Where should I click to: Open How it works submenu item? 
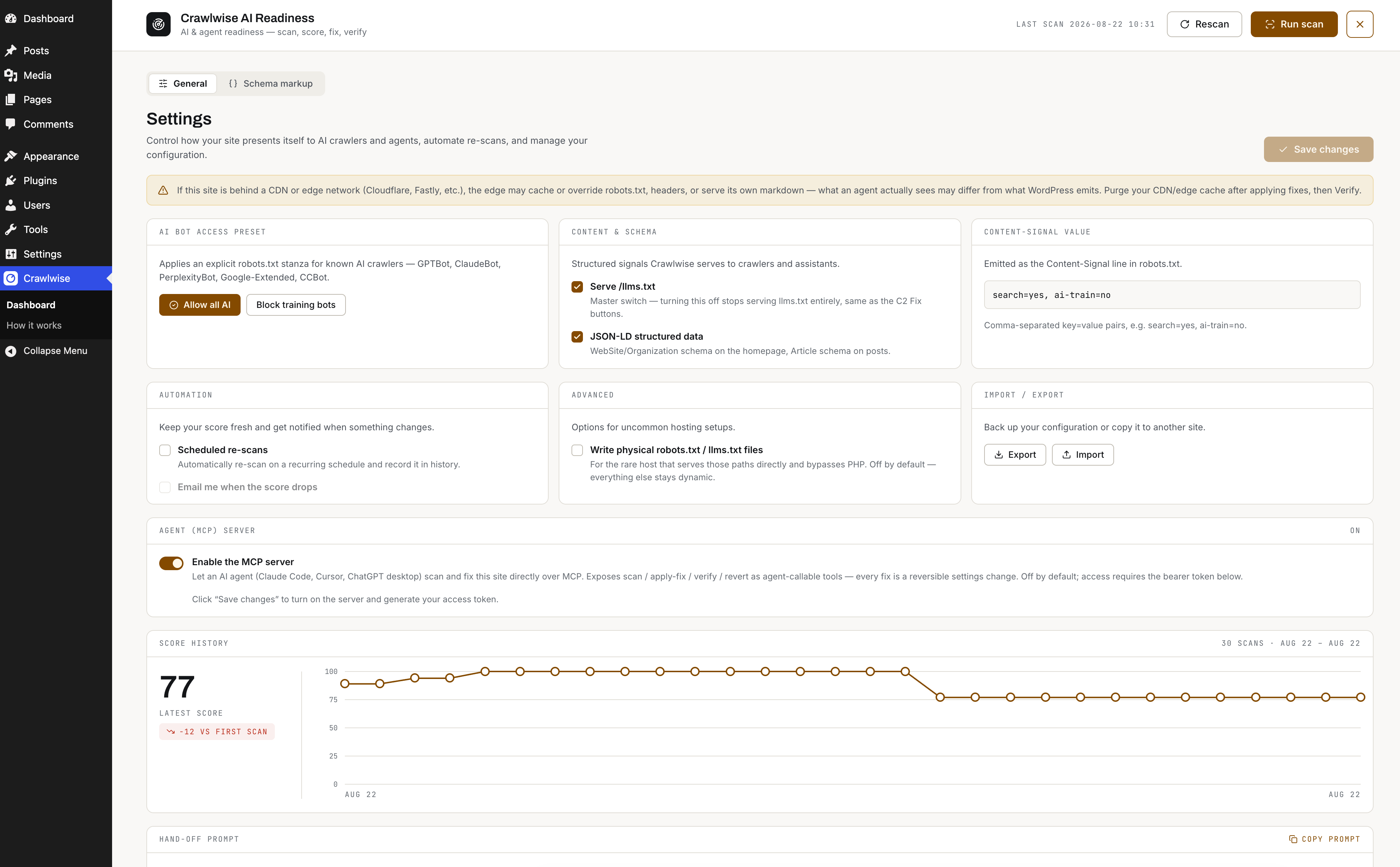(34, 325)
